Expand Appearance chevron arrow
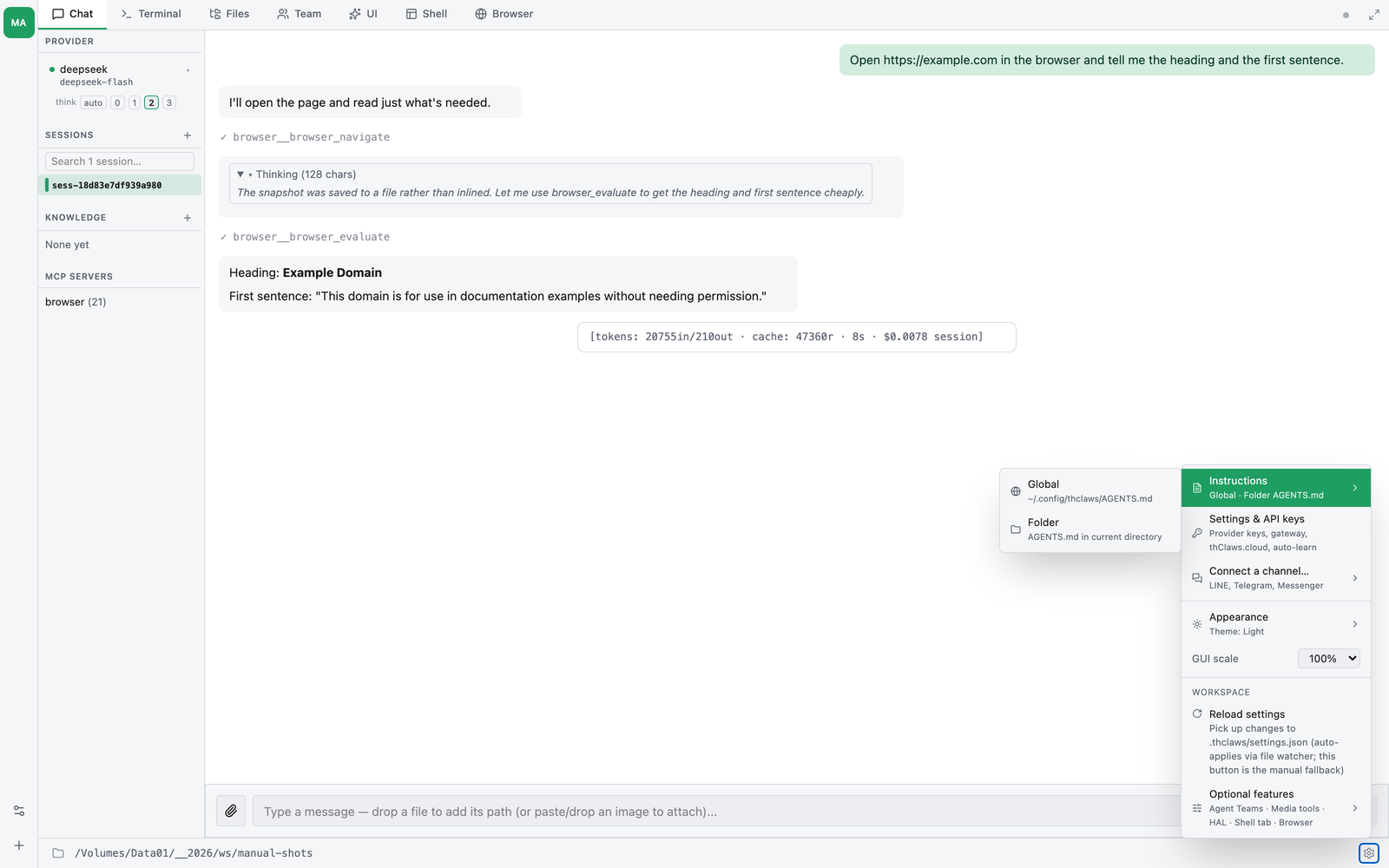 pos(1355,624)
